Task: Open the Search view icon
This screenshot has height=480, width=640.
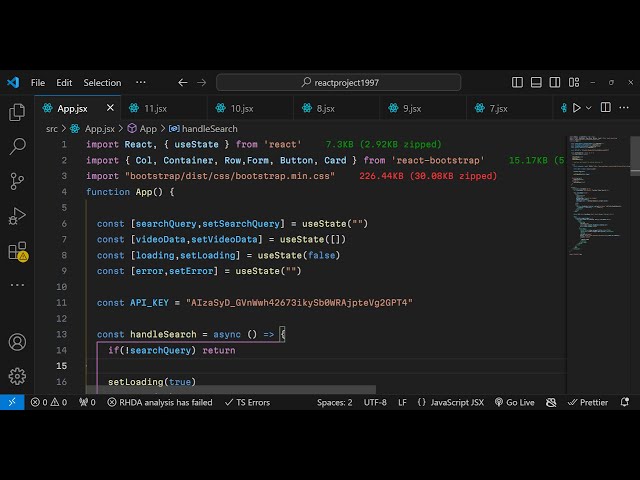Action: coord(17,147)
